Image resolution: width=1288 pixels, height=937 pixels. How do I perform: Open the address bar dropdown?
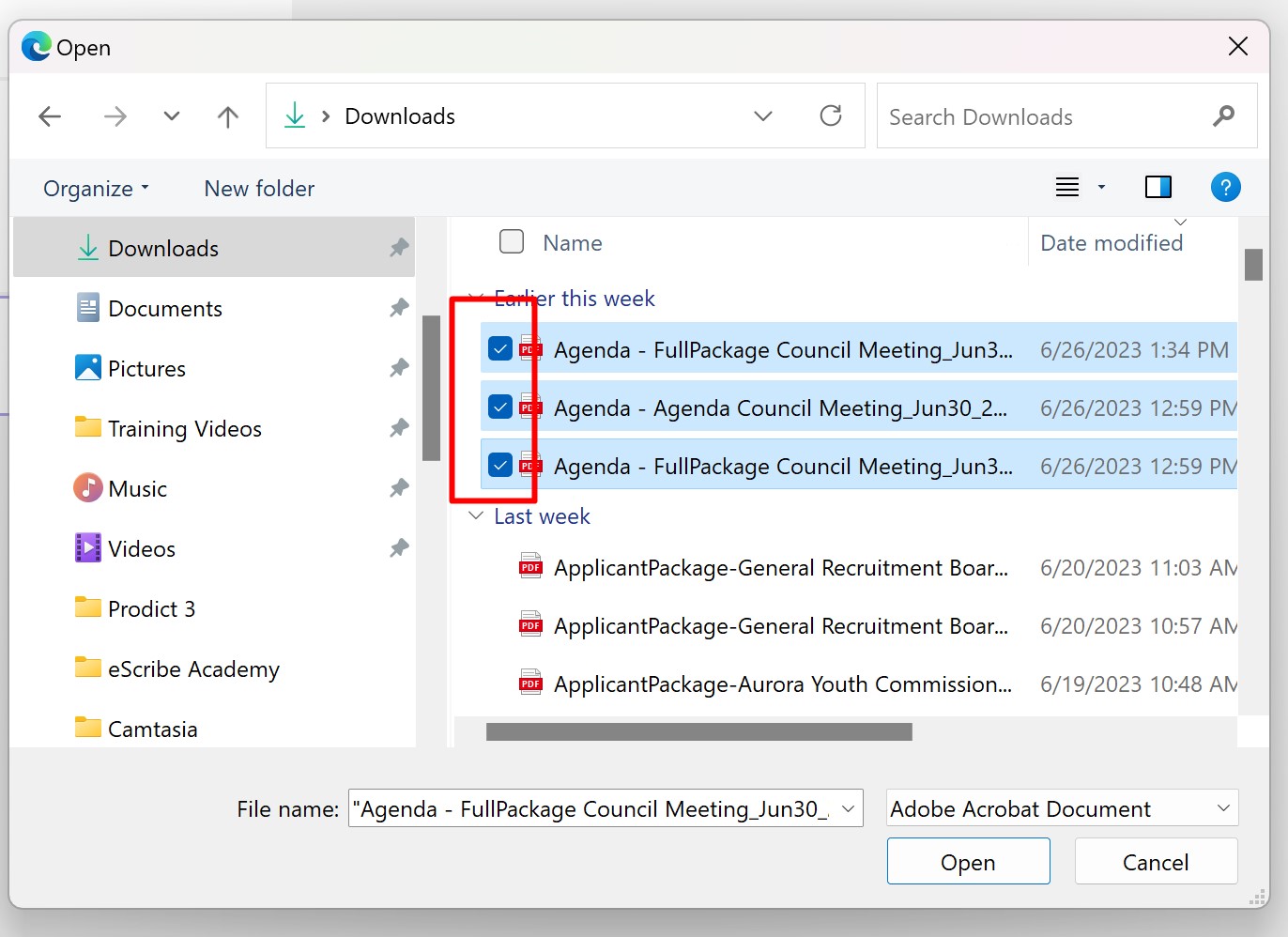[762, 115]
